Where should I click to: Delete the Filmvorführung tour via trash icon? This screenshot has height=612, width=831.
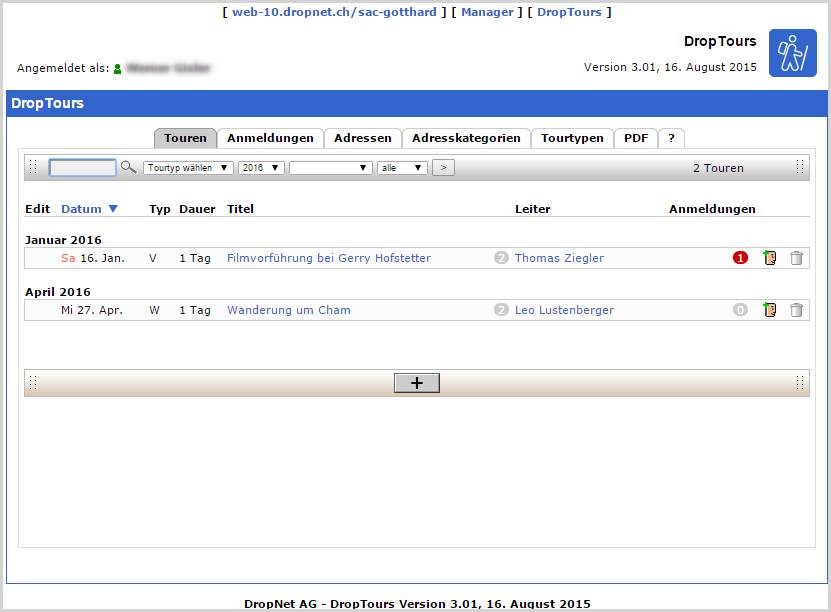(796, 258)
